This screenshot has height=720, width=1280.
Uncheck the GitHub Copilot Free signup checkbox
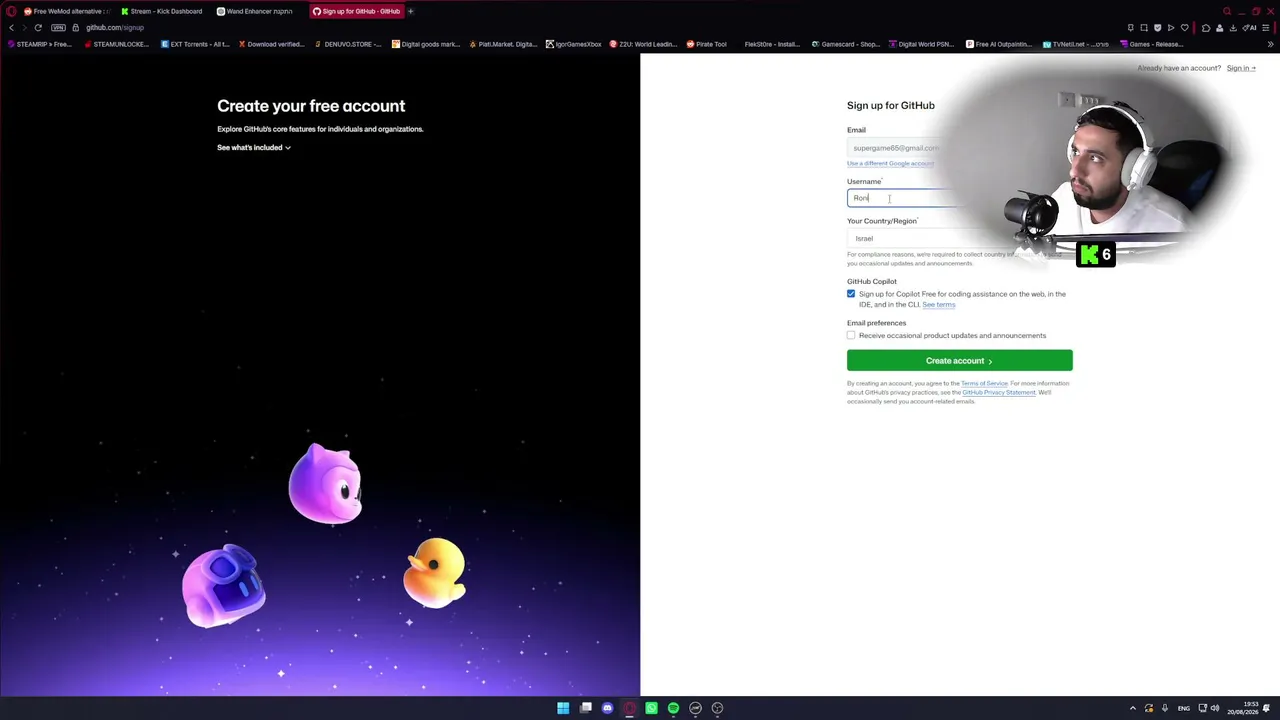pyautogui.click(x=851, y=294)
